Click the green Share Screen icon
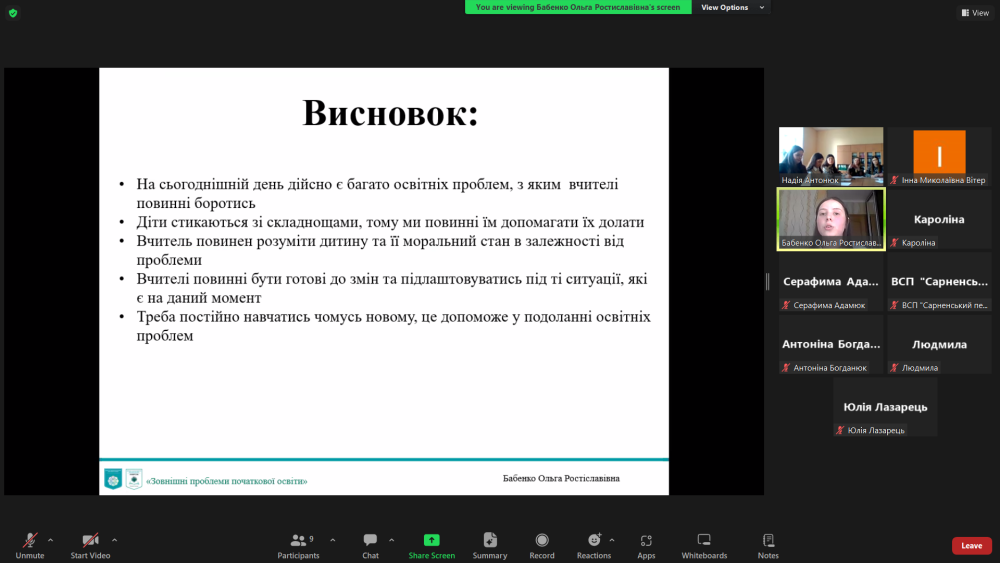 click(431, 541)
